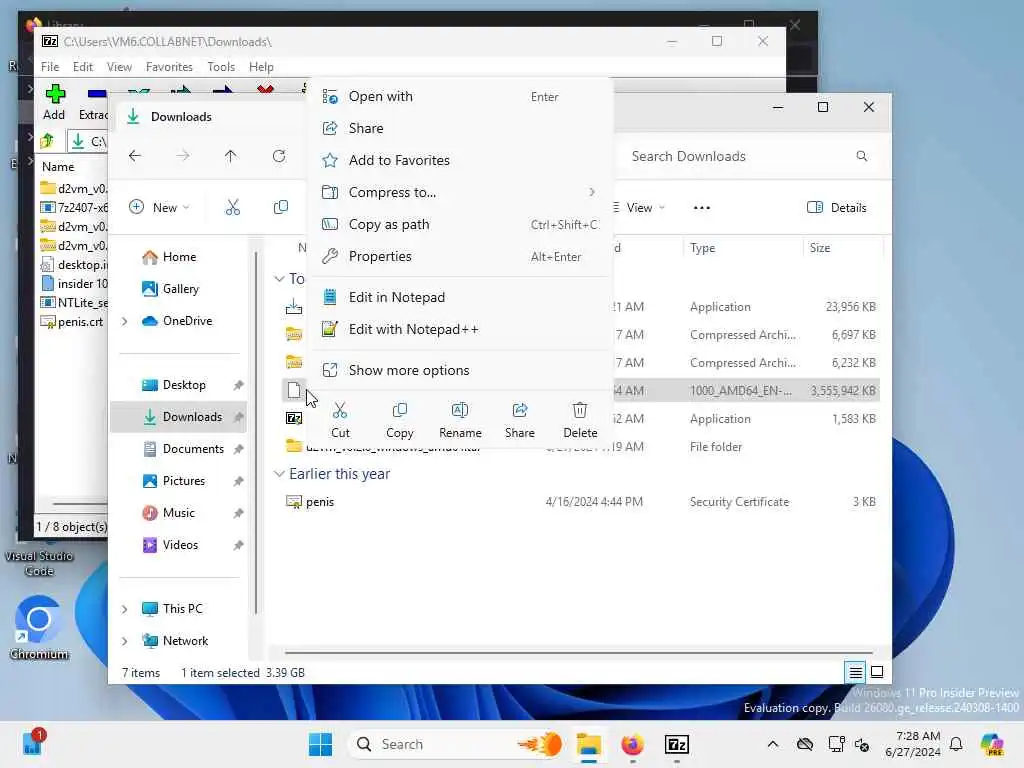Choose Edit in Notepad
Image resolution: width=1024 pixels, height=768 pixels.
tap(459, 297)
